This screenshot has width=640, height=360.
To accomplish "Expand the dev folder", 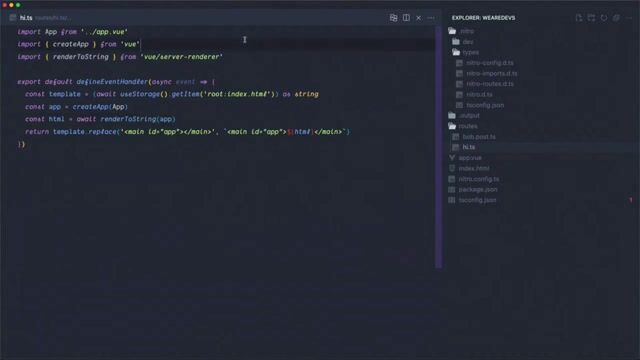I will (x=463, y=42).
